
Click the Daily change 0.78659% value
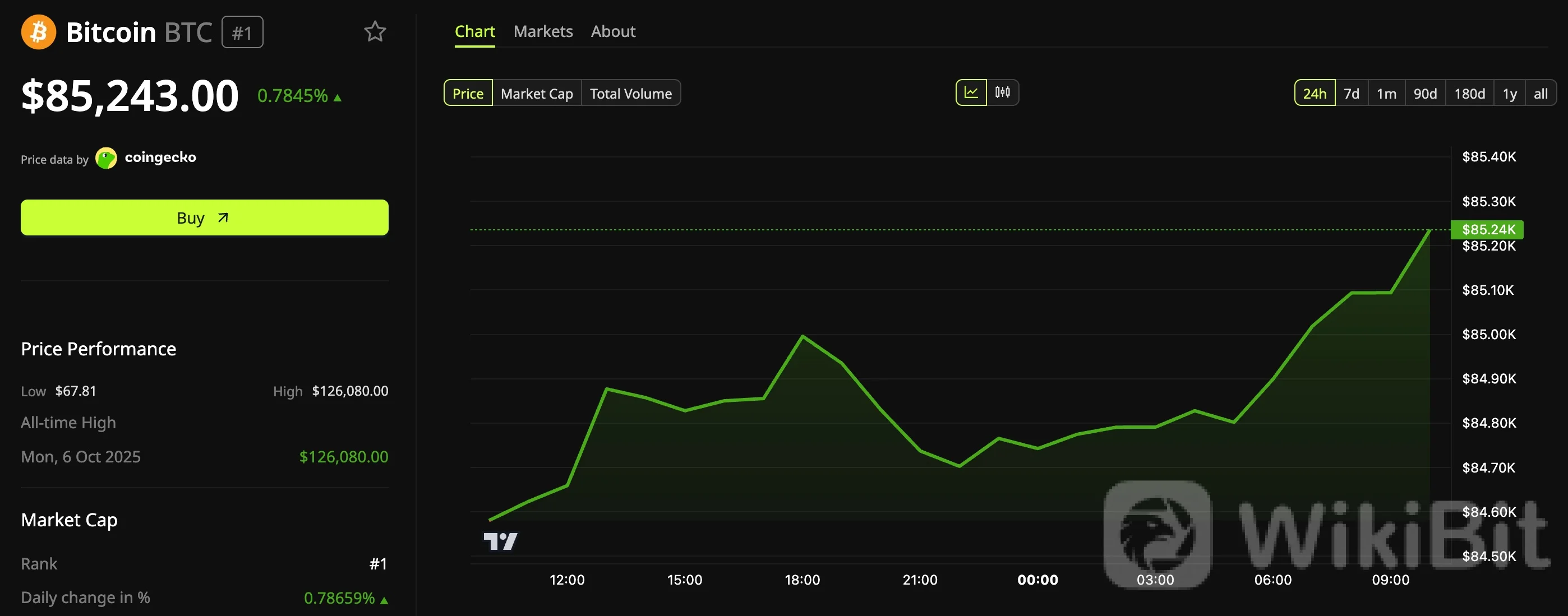click(346, 598)
